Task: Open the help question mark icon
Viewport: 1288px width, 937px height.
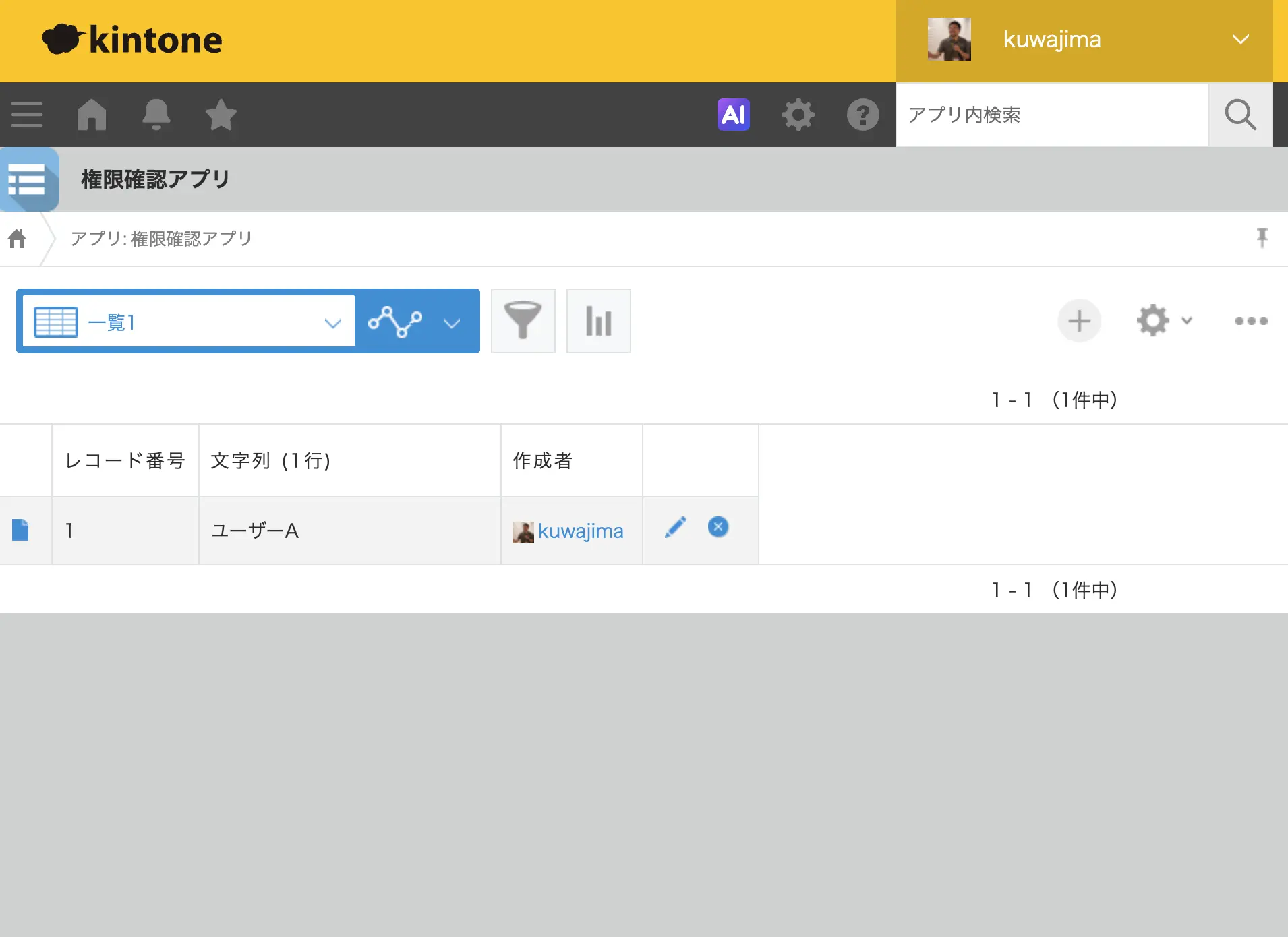Action: coord(862,115)
